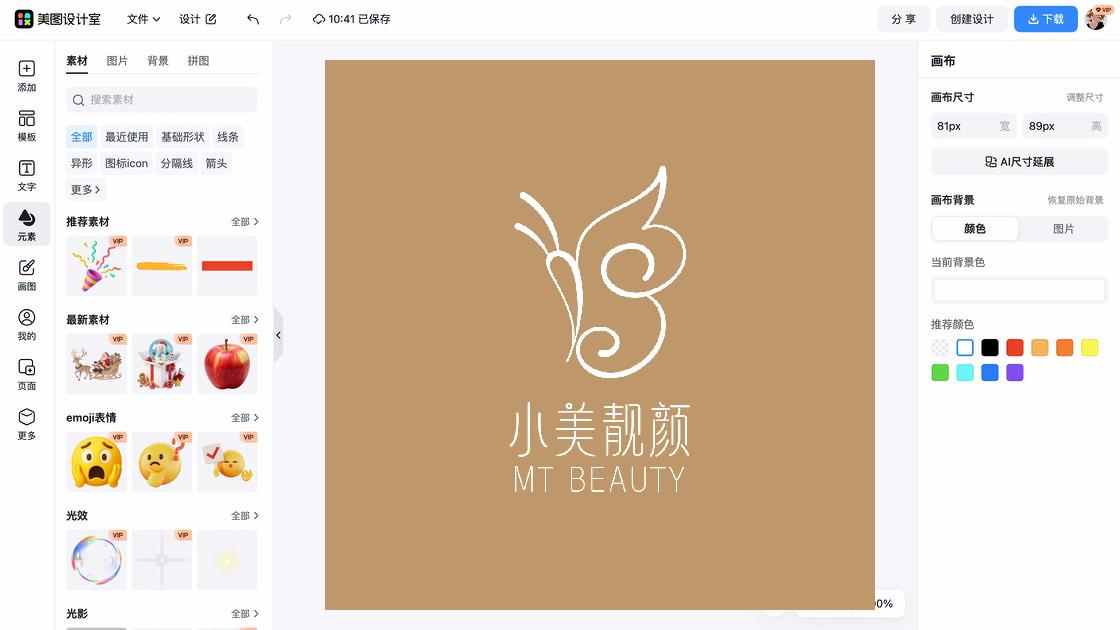This screenshot has width=1120, height=630.
Task: Add the party popper confetti sticker
Action: tap(96, 266)
